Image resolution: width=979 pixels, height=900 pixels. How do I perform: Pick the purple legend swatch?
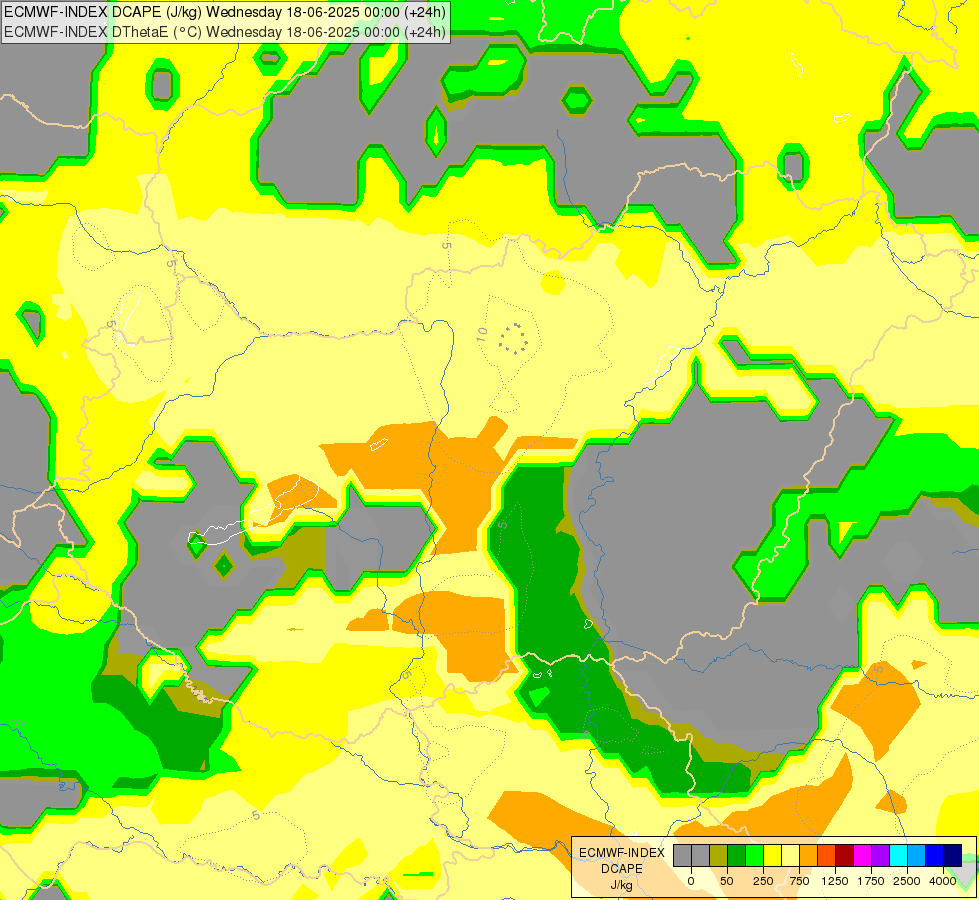[x=880, y=855]
